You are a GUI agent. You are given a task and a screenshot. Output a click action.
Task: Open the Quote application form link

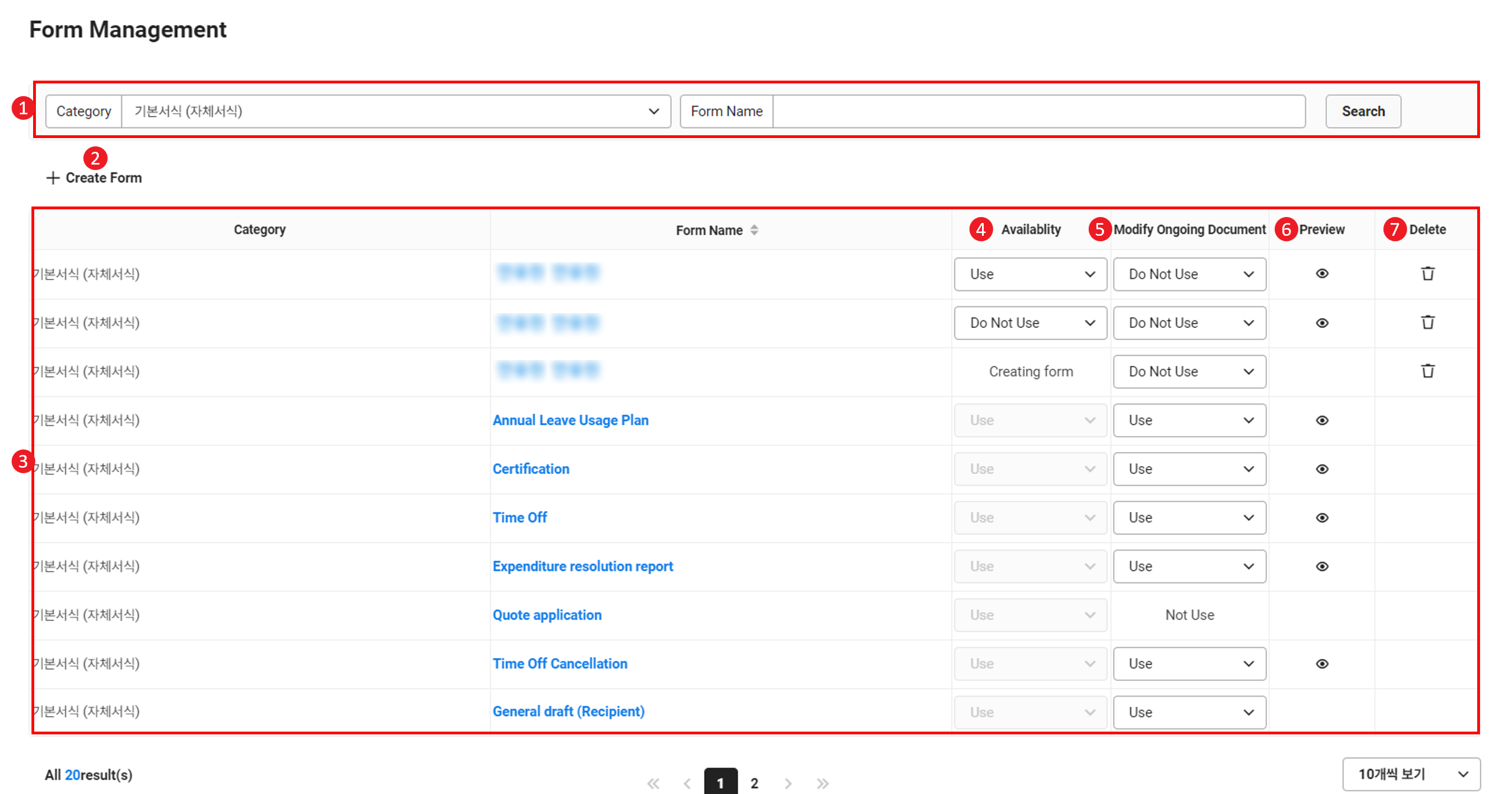pos(547,615)
